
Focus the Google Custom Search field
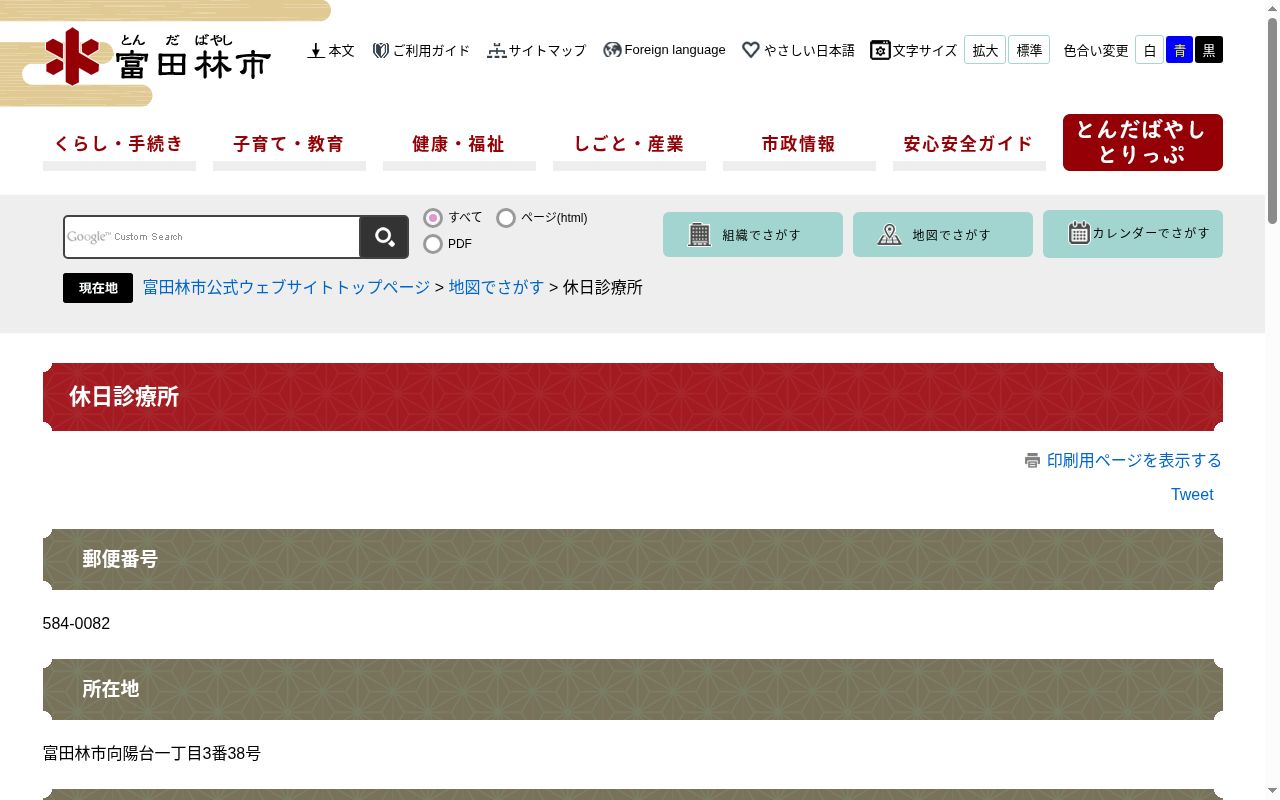tap(212, 237)
